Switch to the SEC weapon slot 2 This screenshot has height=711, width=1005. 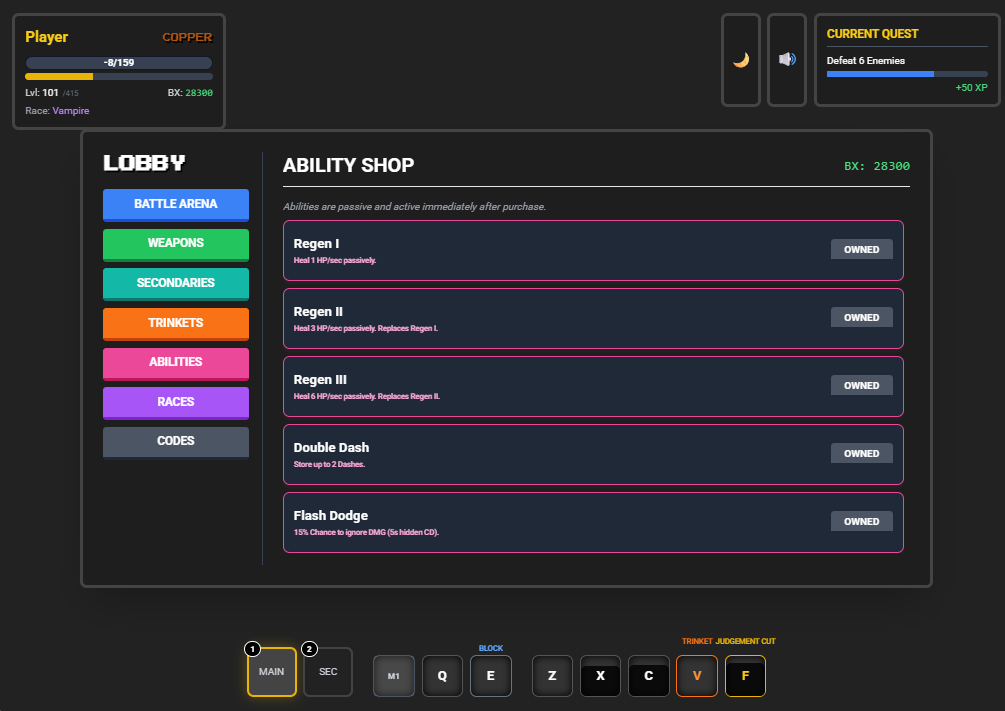coord(328,672)
